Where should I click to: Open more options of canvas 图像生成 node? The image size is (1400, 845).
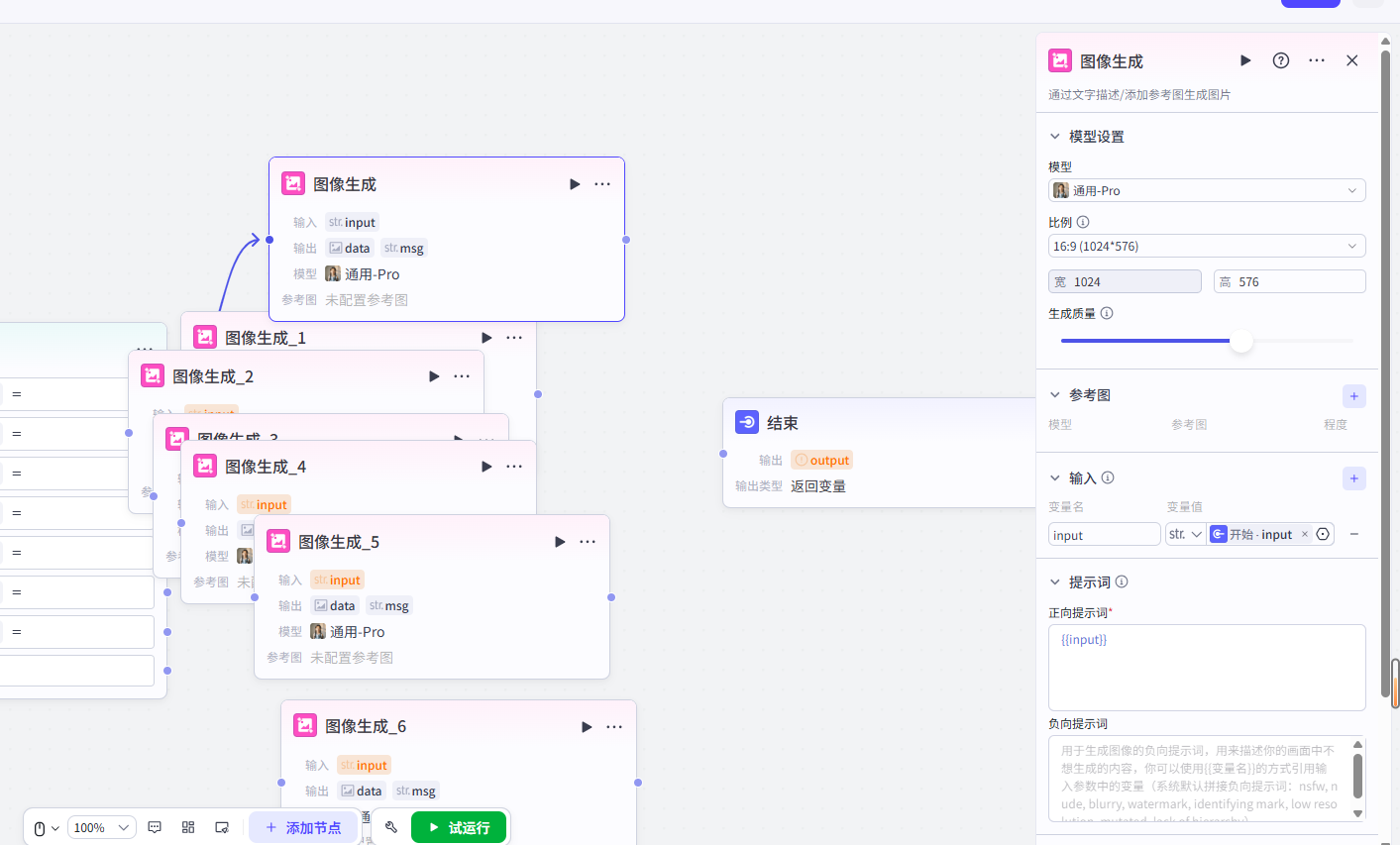[602, 184]
